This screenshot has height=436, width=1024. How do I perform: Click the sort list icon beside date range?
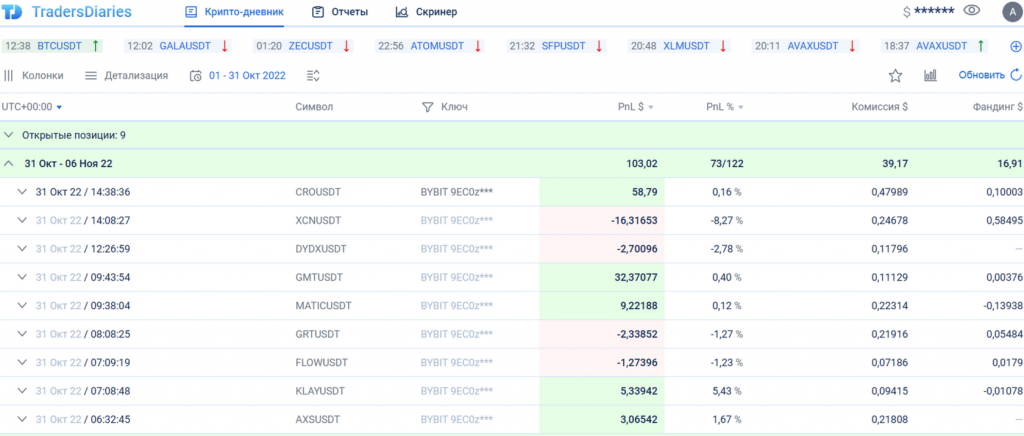coord(314,75)
